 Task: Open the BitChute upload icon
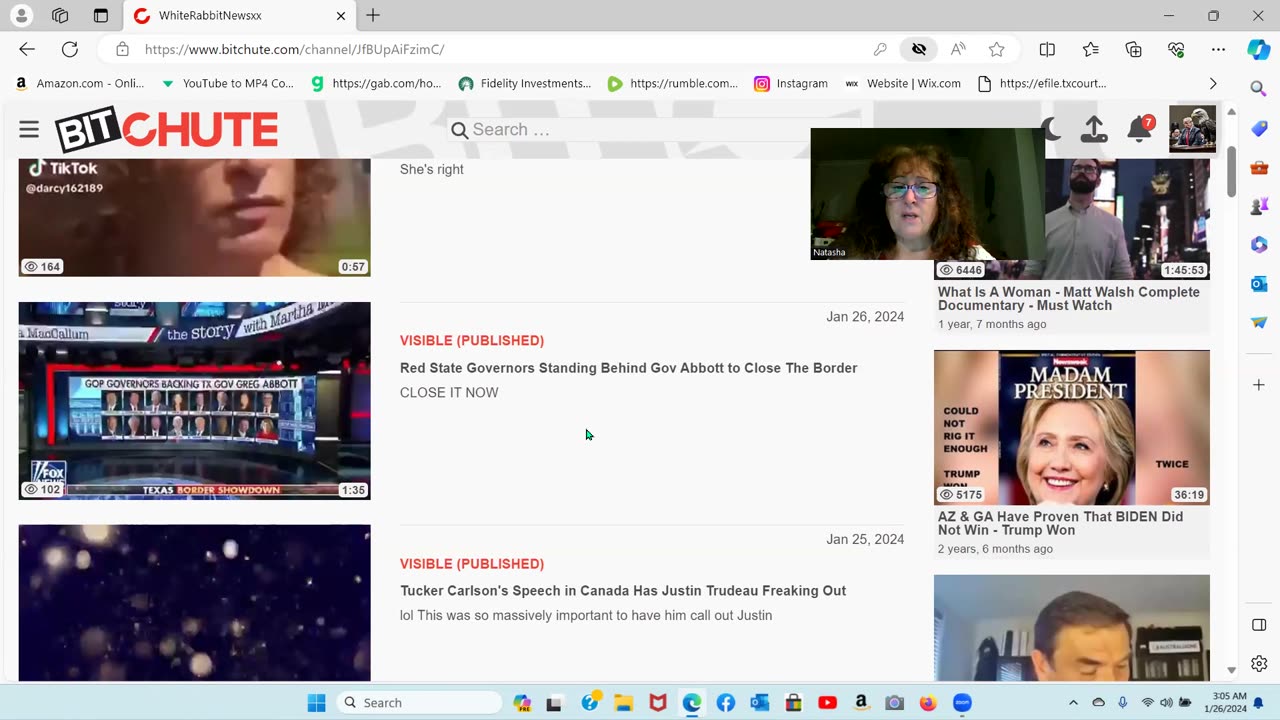1094,129
